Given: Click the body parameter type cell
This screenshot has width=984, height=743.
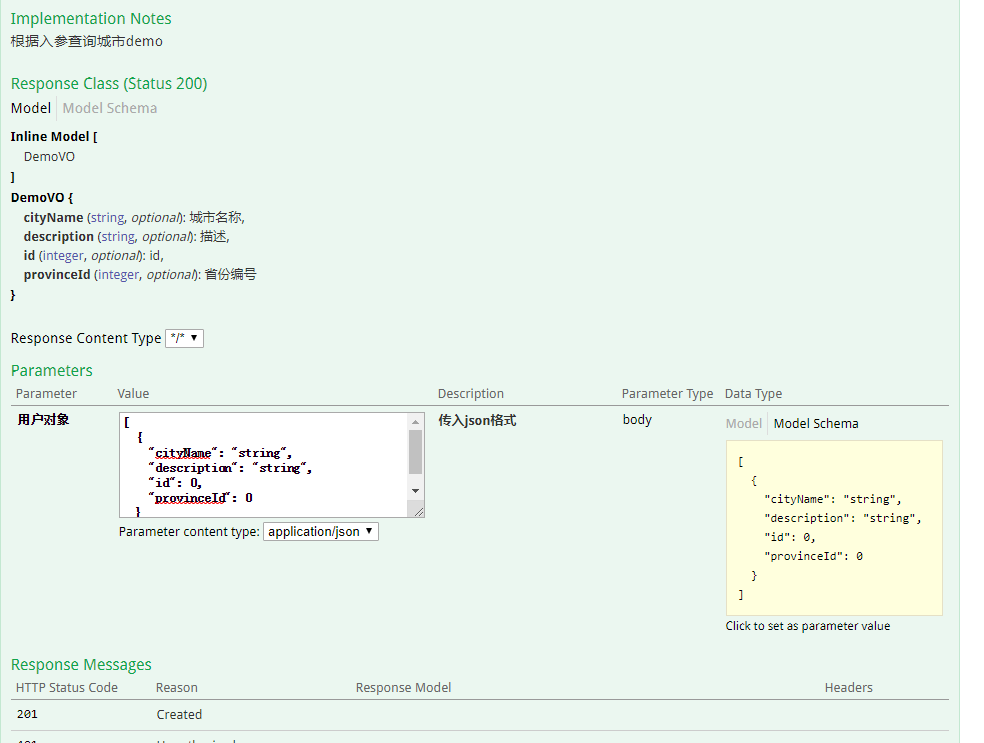Looking at the screenshot, I should (x=637, y=420).
